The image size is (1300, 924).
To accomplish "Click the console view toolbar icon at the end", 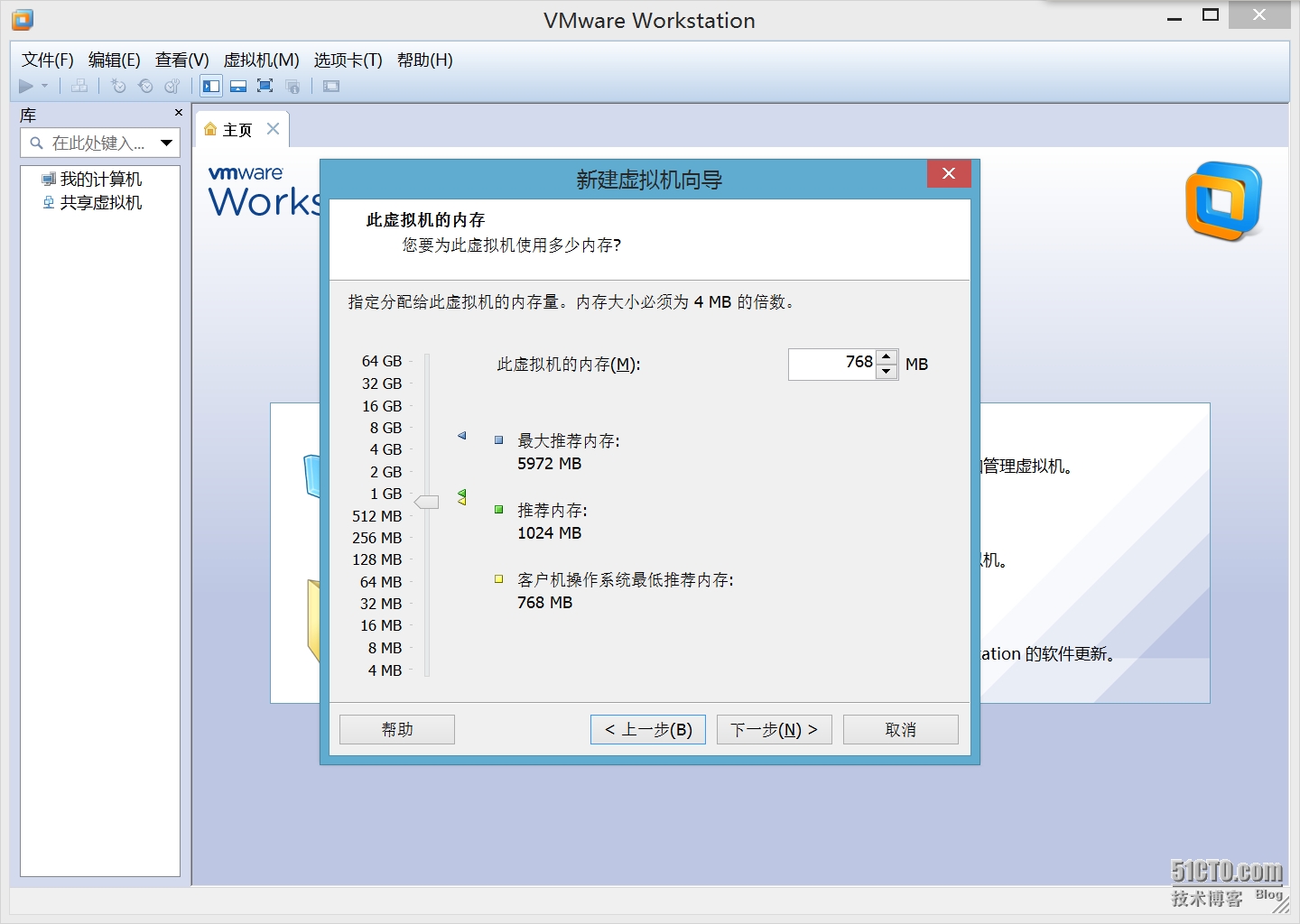I will pos(331,86).
